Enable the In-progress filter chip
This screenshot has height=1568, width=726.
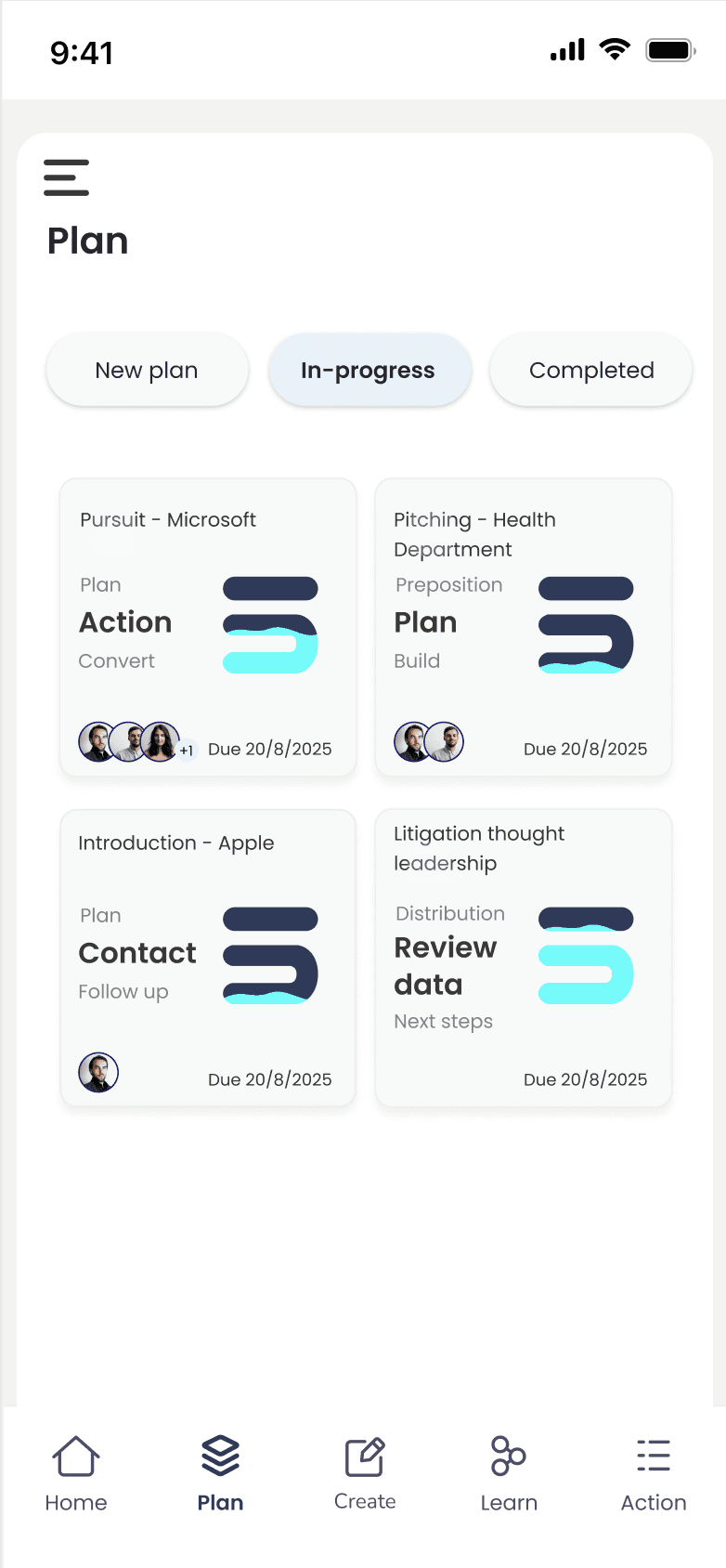point(369,370)
